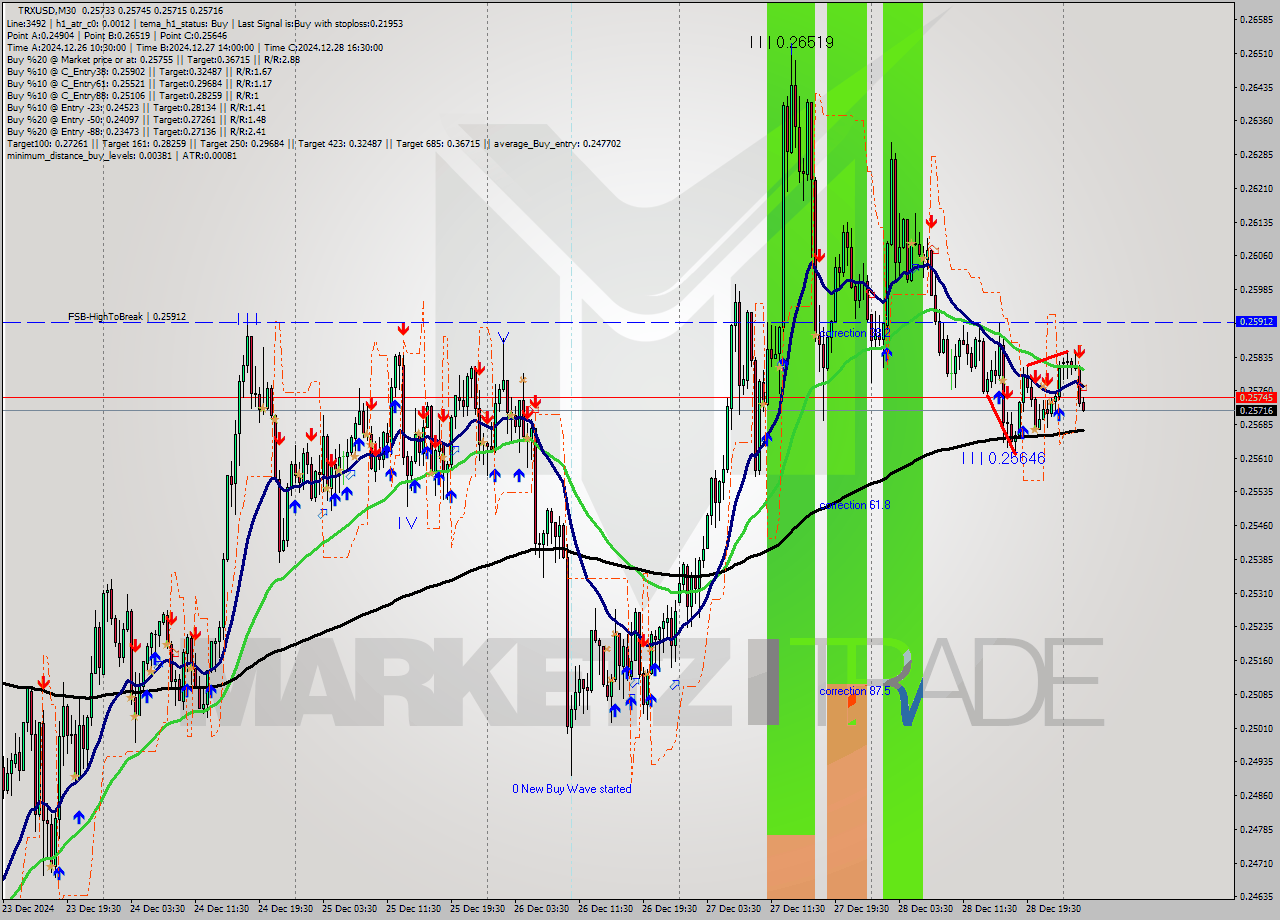1280x920 pixels.
Task: Select the '24 Dec 11:30' time label
Action: click(222, 909)
